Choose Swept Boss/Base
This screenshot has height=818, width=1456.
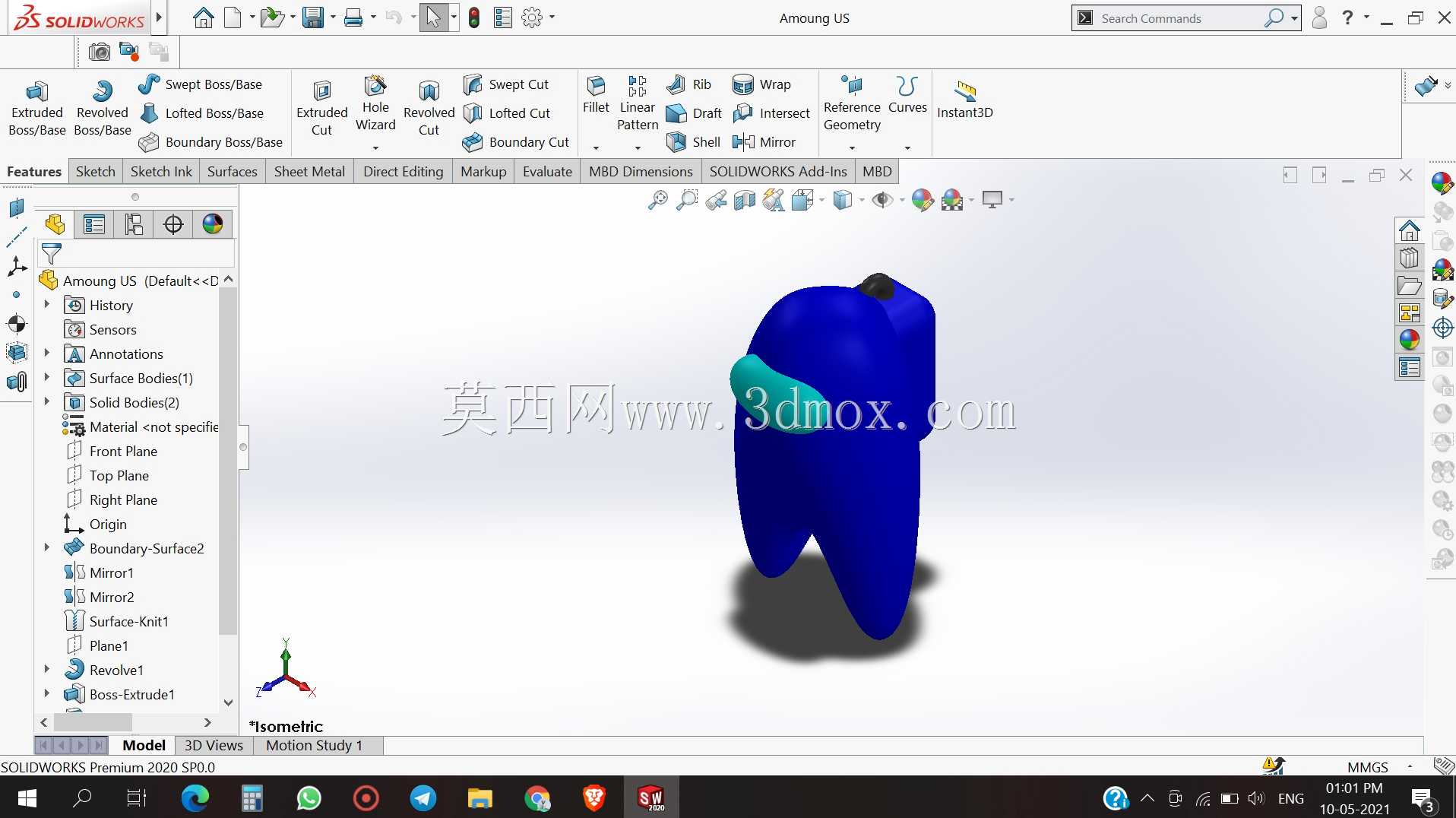201,84
